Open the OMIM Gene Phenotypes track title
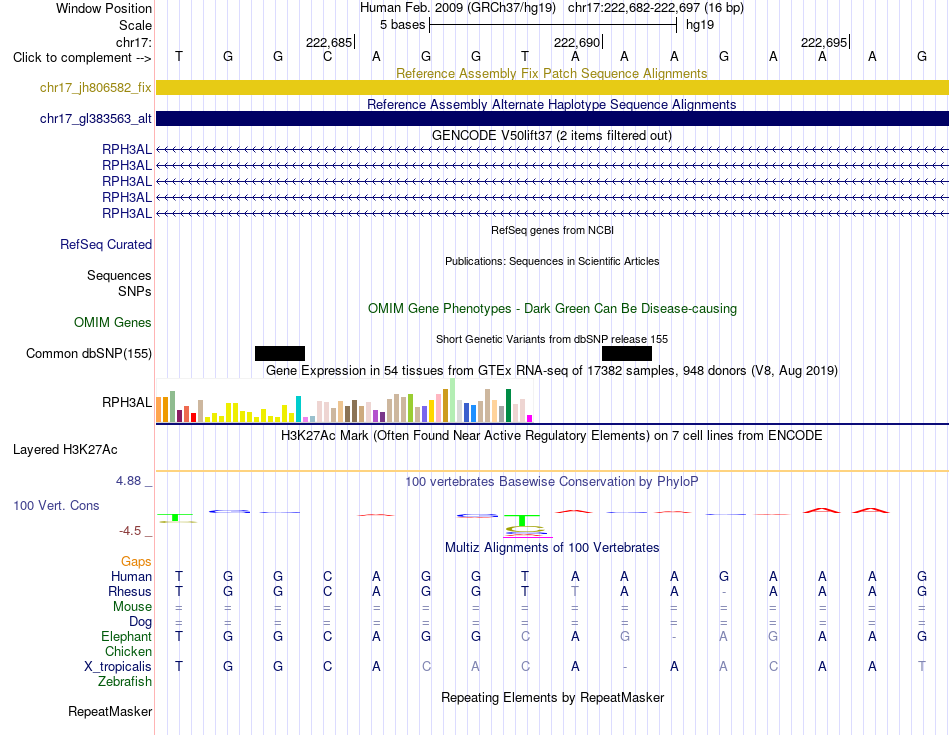Viewport: 950px width, 735px height. [x=552, y=308]
